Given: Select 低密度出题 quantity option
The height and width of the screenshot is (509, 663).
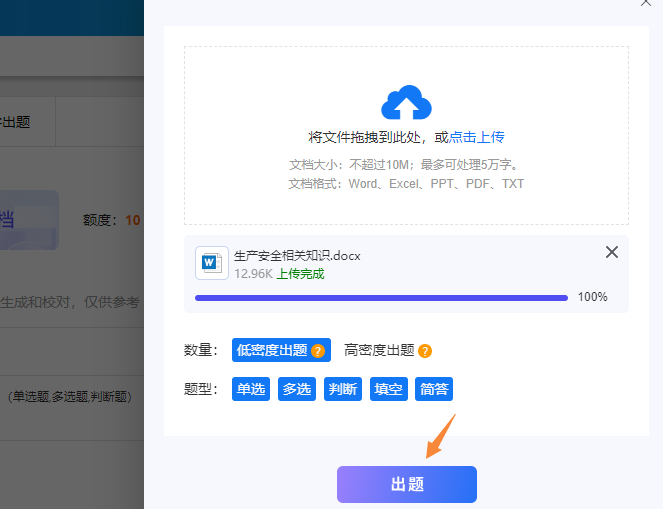Looking at the screenshot, I should pos(281,350).
